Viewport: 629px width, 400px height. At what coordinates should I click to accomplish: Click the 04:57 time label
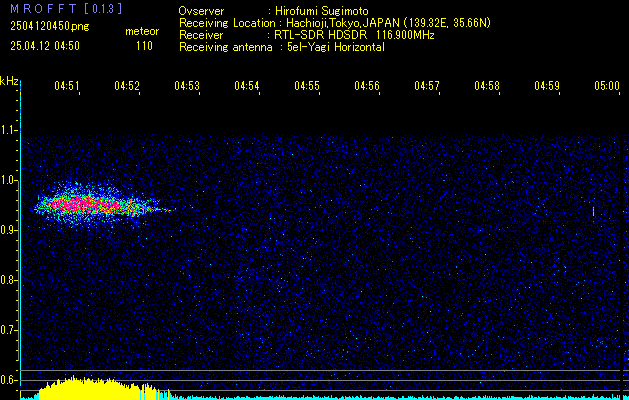point(427,86)
